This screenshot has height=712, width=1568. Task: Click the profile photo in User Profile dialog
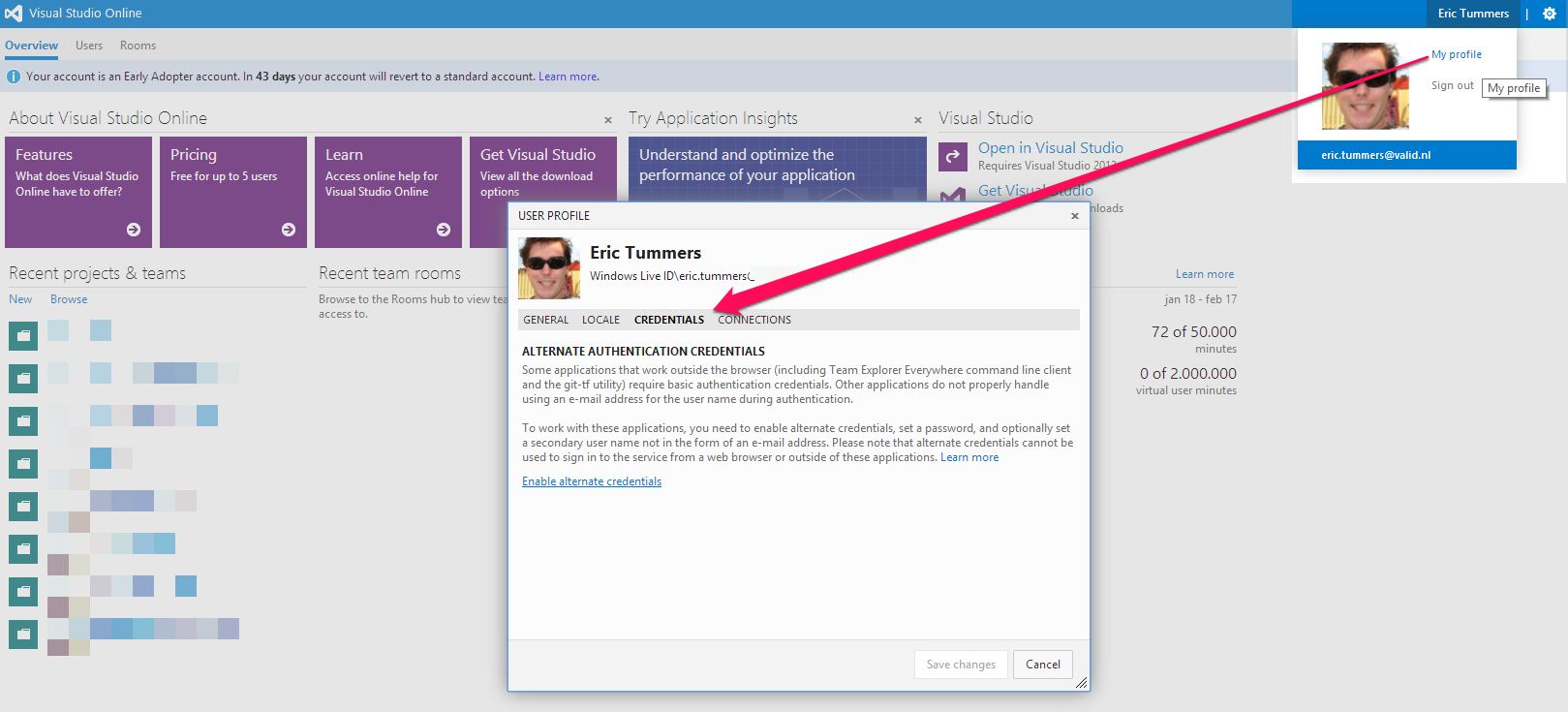[549, 268]
